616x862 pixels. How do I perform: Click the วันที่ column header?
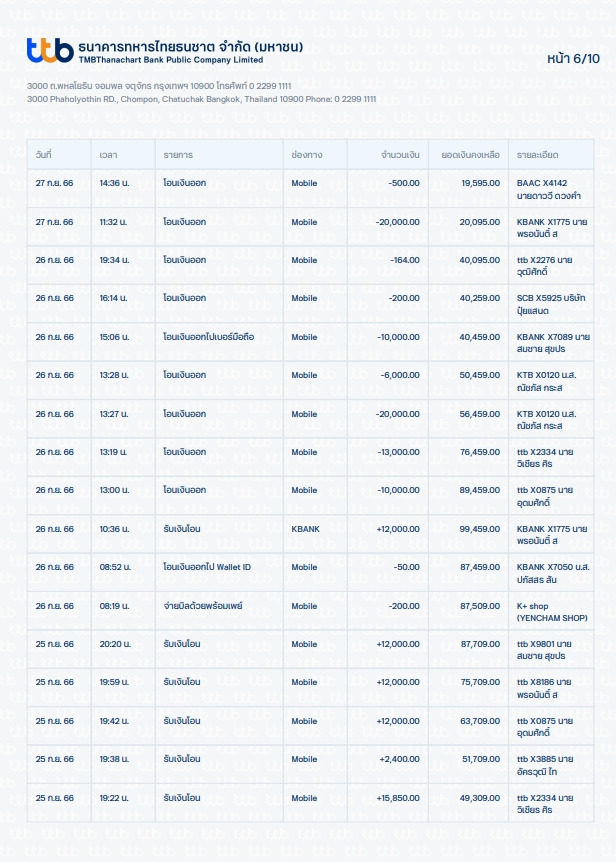tap(43, 155)
